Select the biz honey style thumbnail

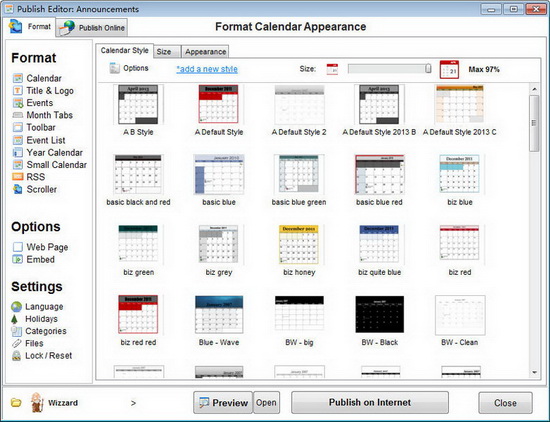pos(299,244)
